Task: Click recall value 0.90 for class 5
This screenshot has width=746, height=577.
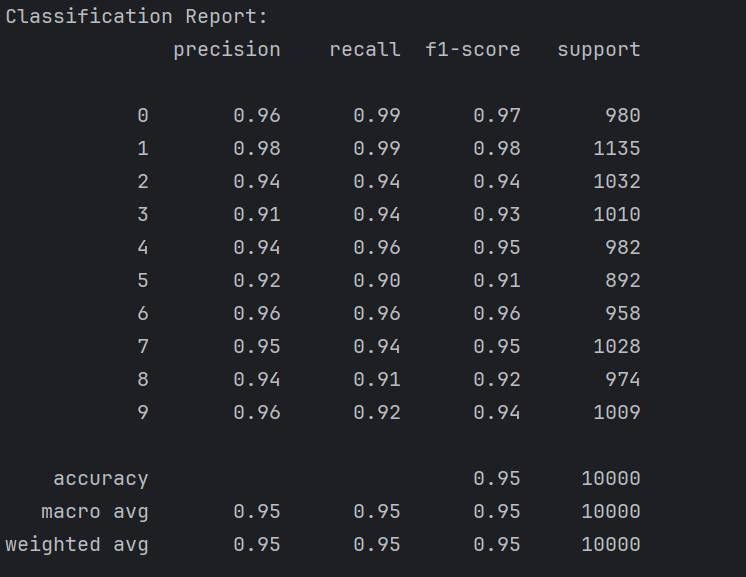Action: pyautogui.click(x=377, y=281)
